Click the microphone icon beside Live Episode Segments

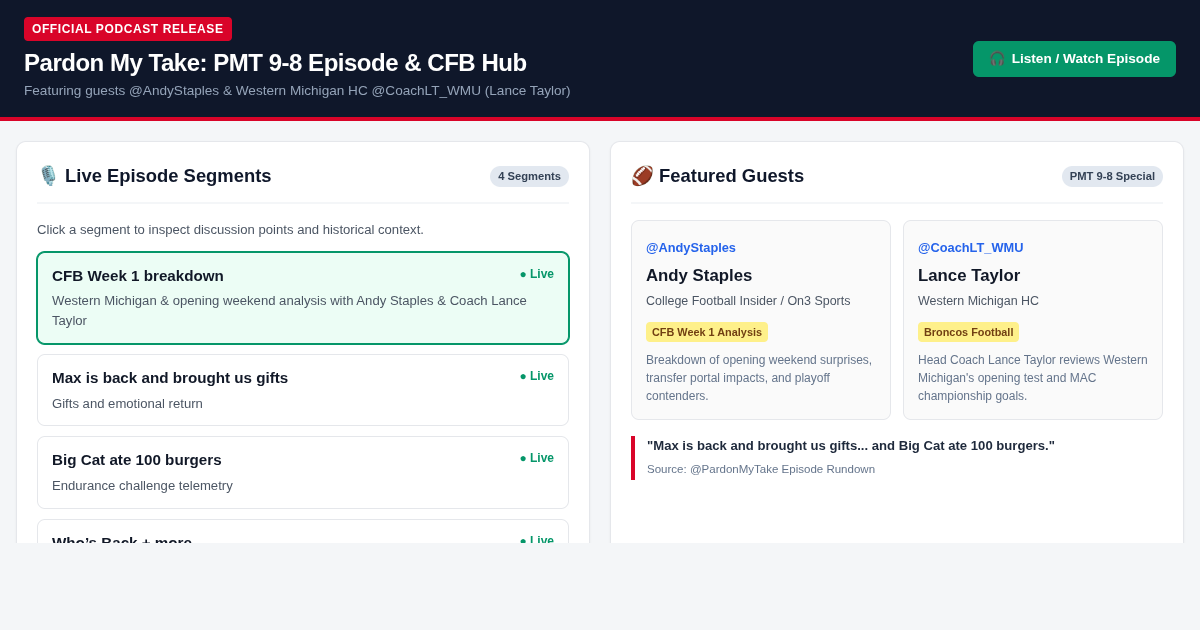click(48, 176)
